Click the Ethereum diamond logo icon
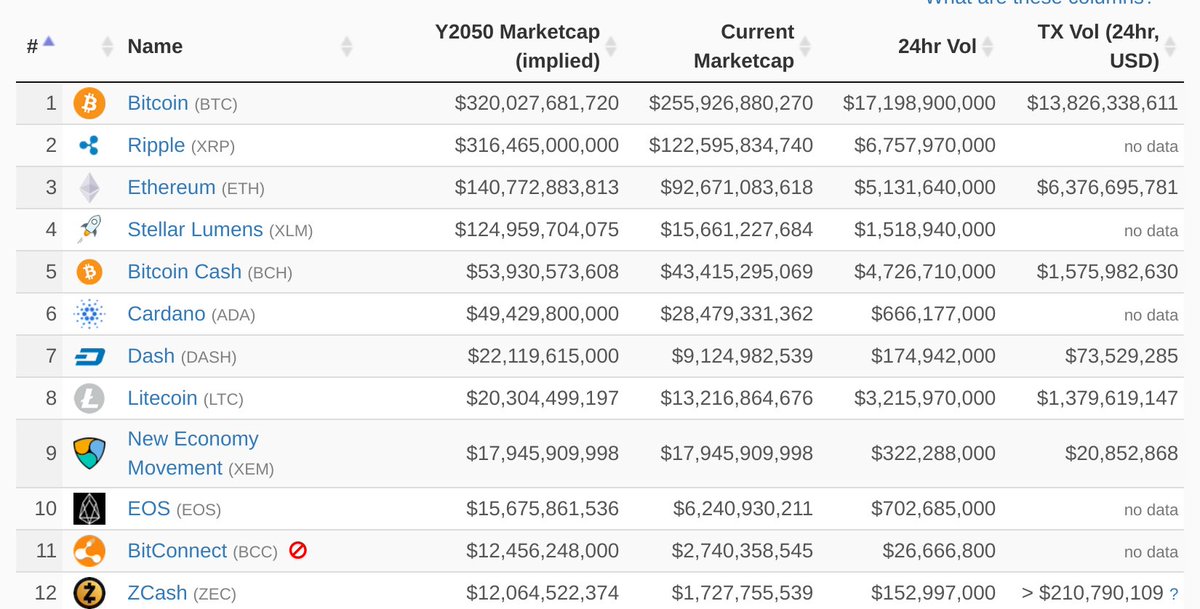This screenshot has width=1200, height=609. tap(89, 188)
